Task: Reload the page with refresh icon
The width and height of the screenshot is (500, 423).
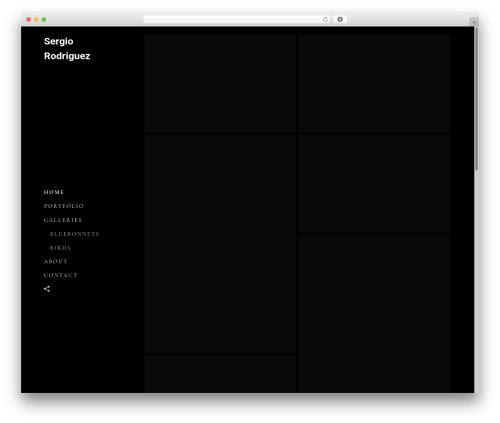Action: pyautogui.click(x=325, y=19)
